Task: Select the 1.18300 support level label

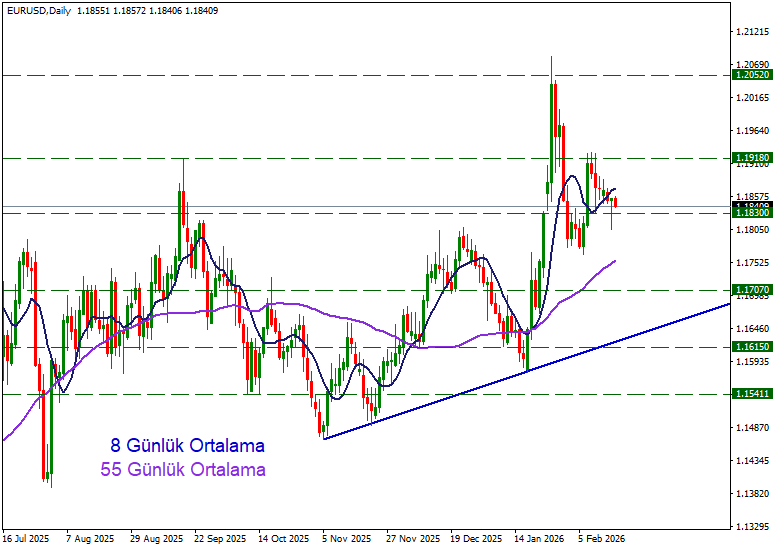Action: pyautogui.click(x=751, y=213)
